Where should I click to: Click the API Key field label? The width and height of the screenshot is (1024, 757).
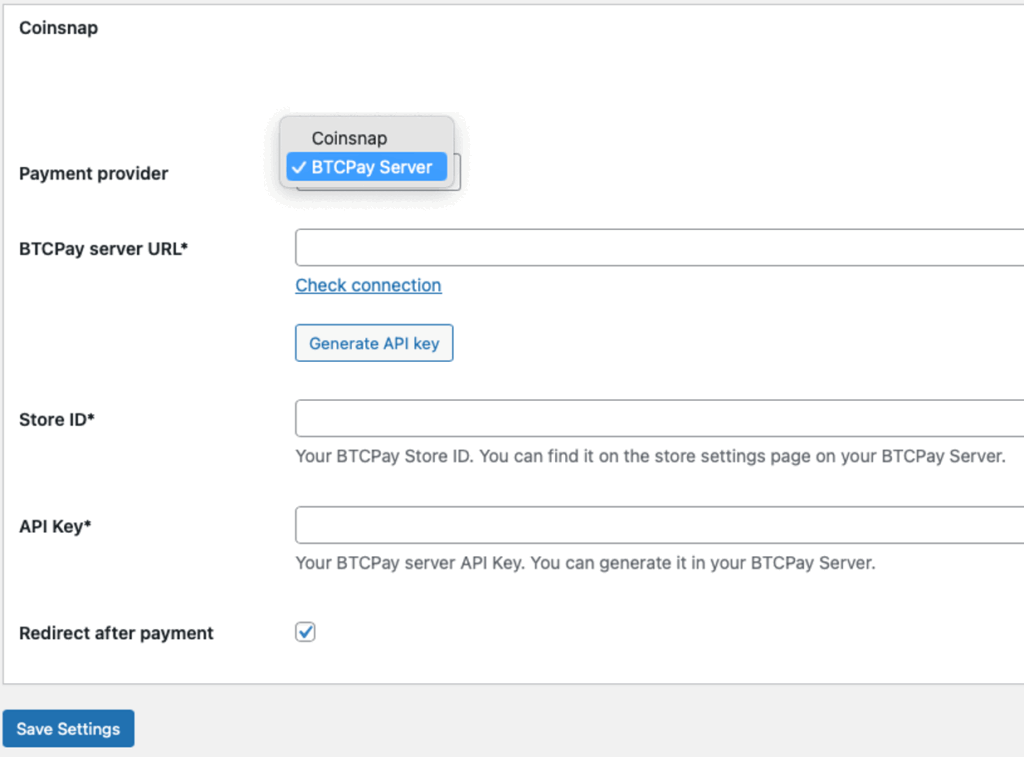tap(55, 526)
